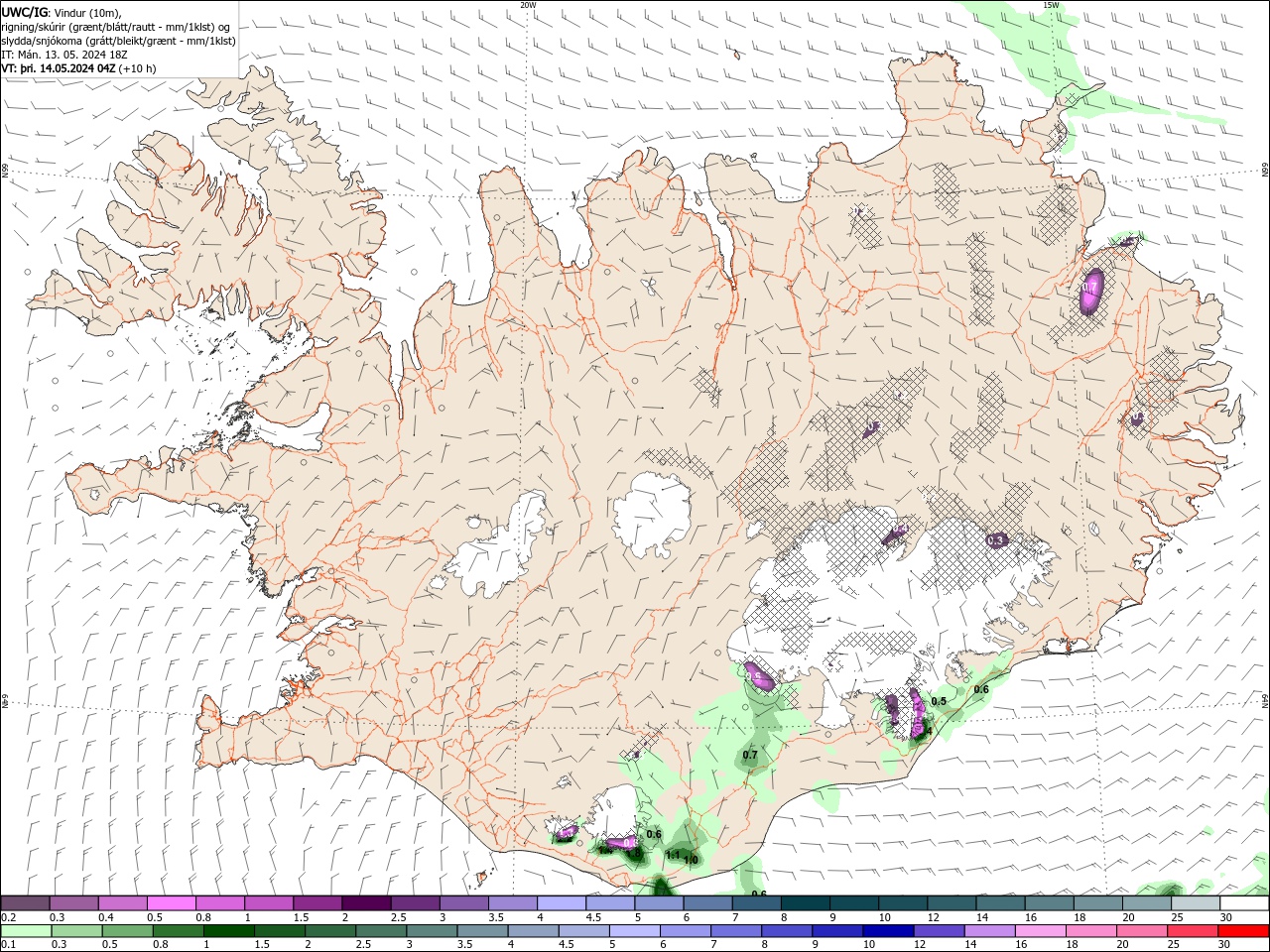
Task: Click the dark navy blue swatch in rain legend
Action: point(887,931)
